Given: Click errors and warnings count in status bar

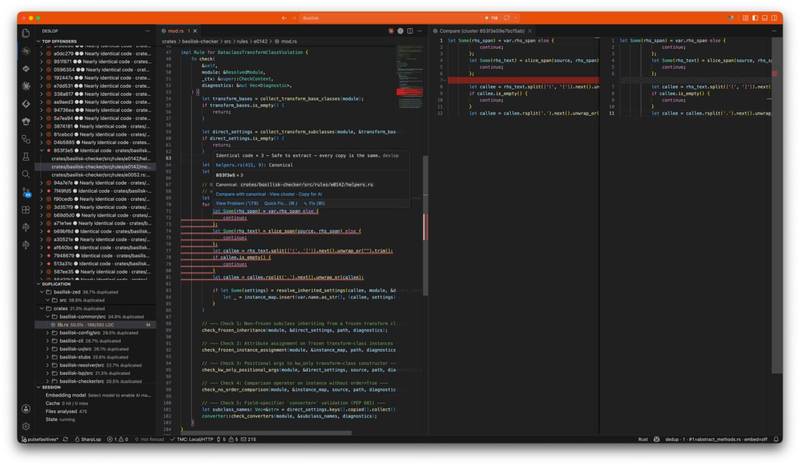Looking at the screenshot, I should [118, 439].
